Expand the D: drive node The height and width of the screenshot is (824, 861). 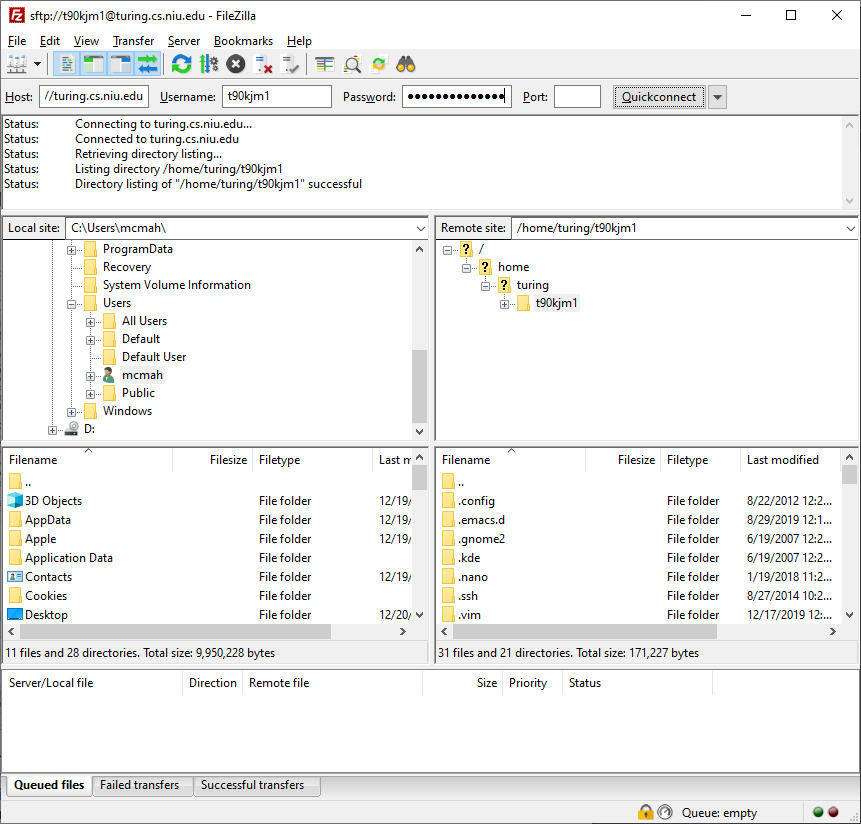(x=52, y=430)
